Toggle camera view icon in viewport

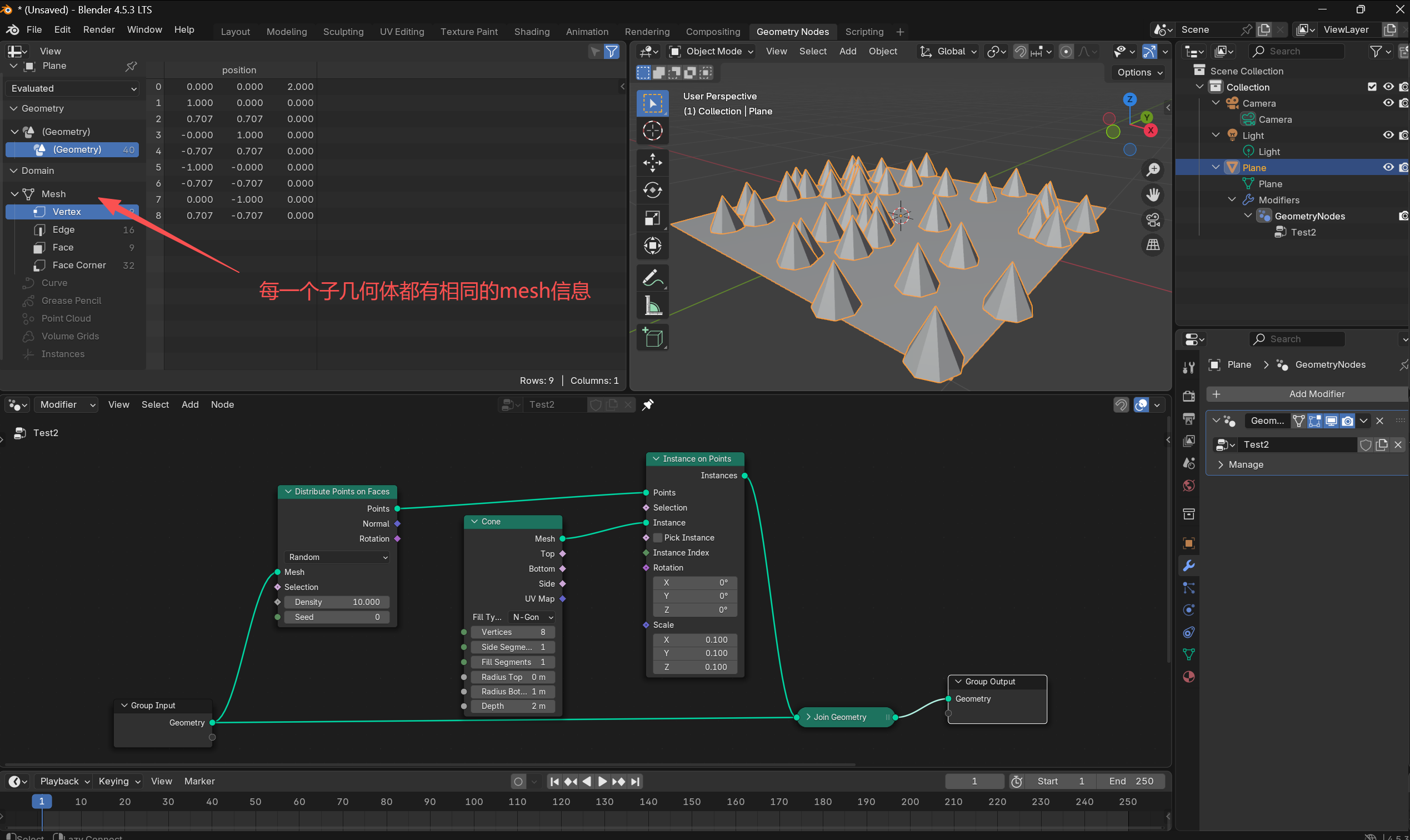pos(1153,219)
